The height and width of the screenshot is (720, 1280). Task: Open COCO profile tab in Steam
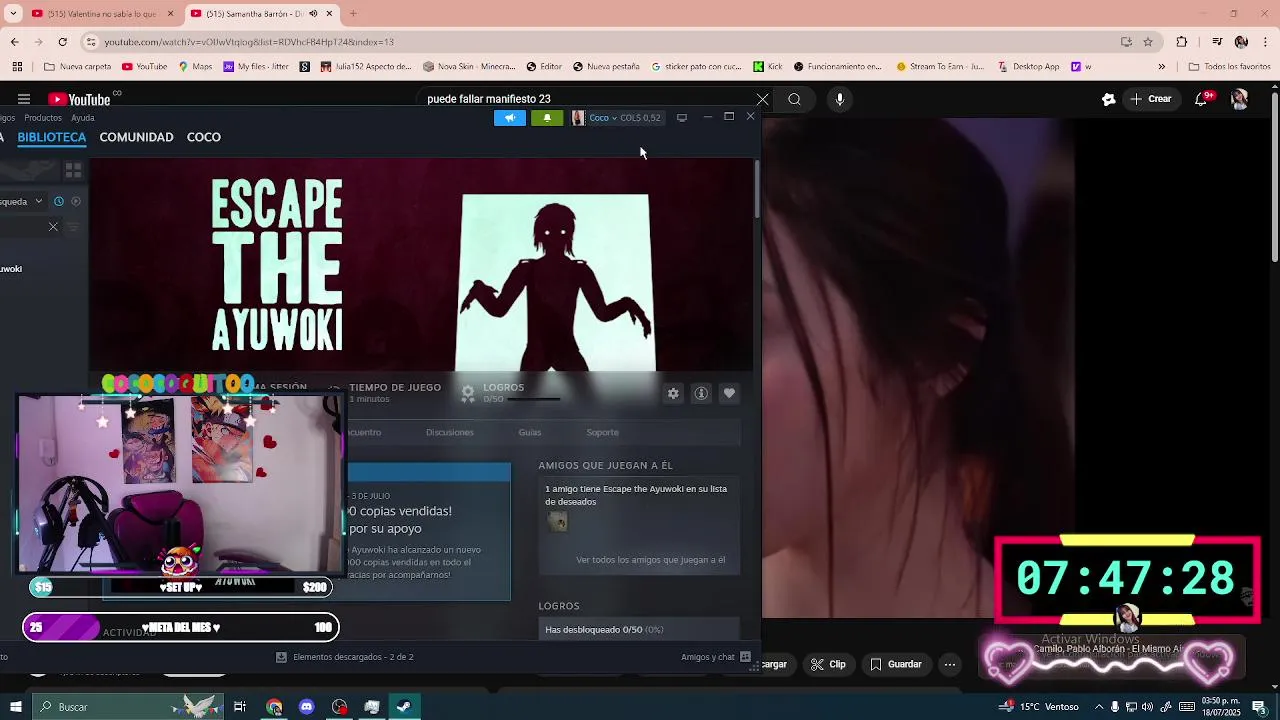pyautogui.click(x=204, y=137)
